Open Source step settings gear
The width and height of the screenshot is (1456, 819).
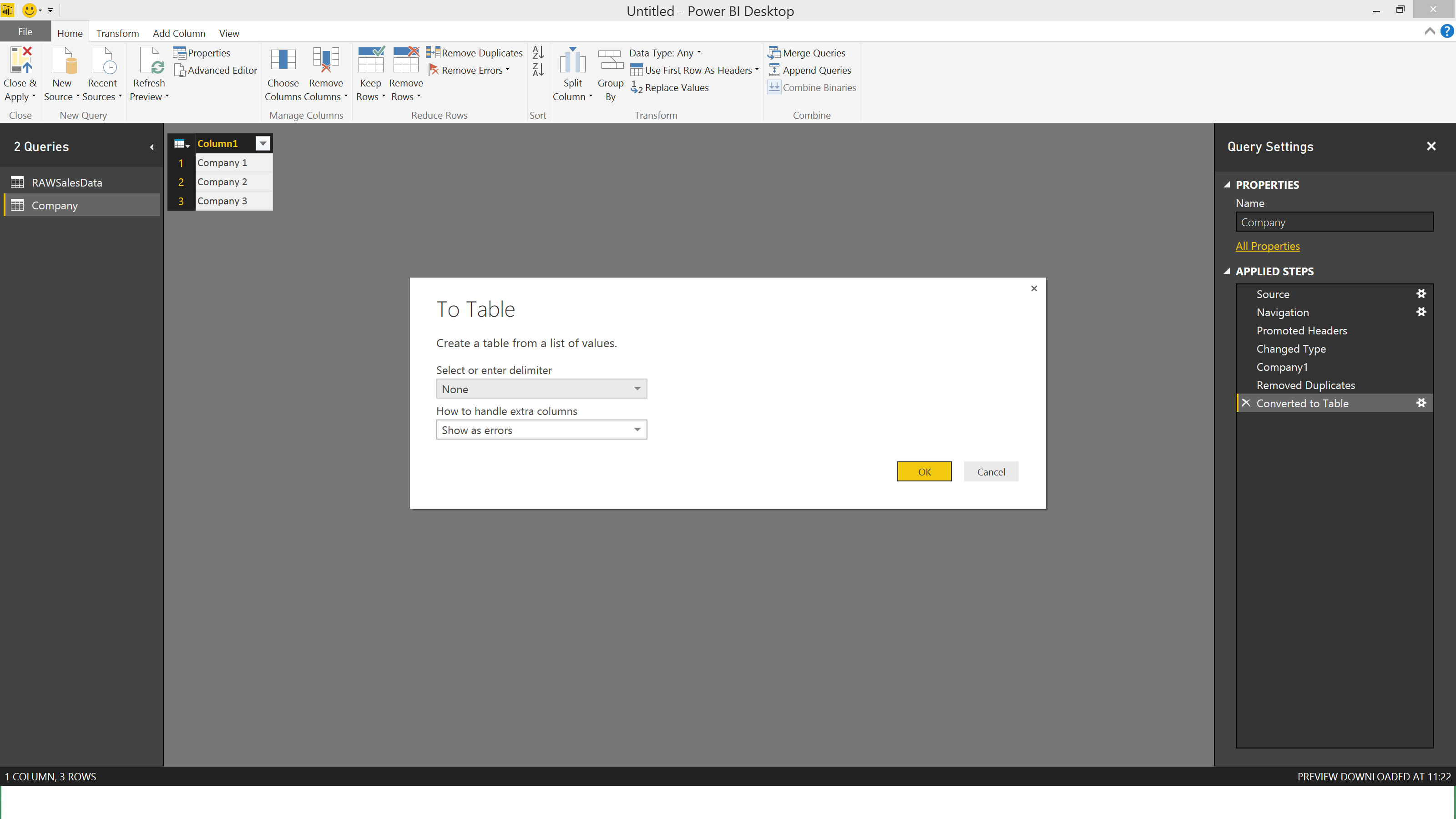tap(1421, 293)
